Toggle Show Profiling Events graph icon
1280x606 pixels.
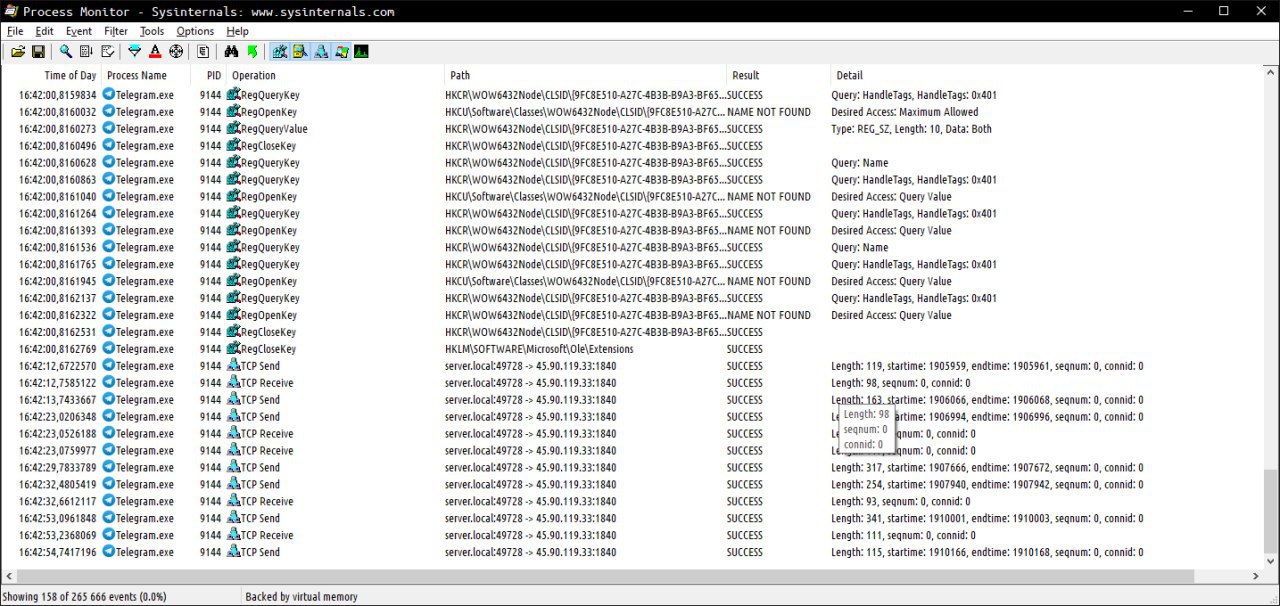(x=361, y=51)
